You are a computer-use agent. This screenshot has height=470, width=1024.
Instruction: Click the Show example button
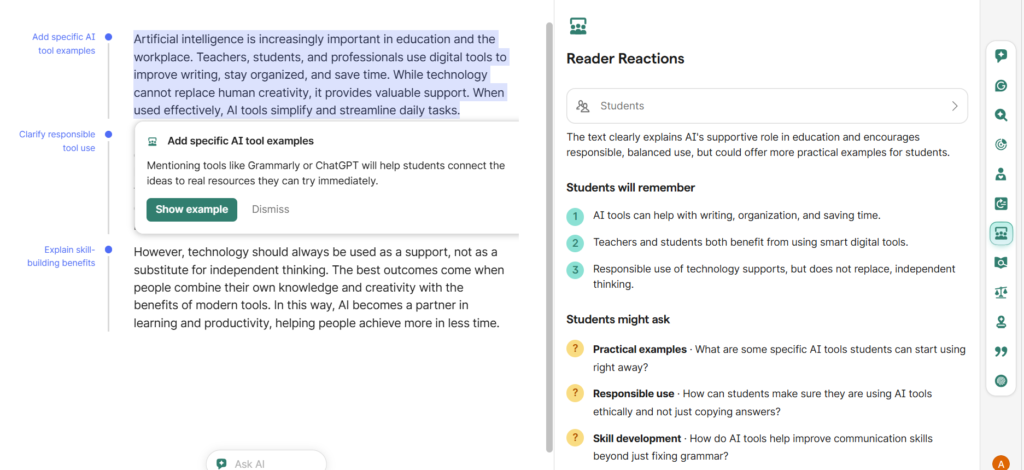[x=191, y=209]
